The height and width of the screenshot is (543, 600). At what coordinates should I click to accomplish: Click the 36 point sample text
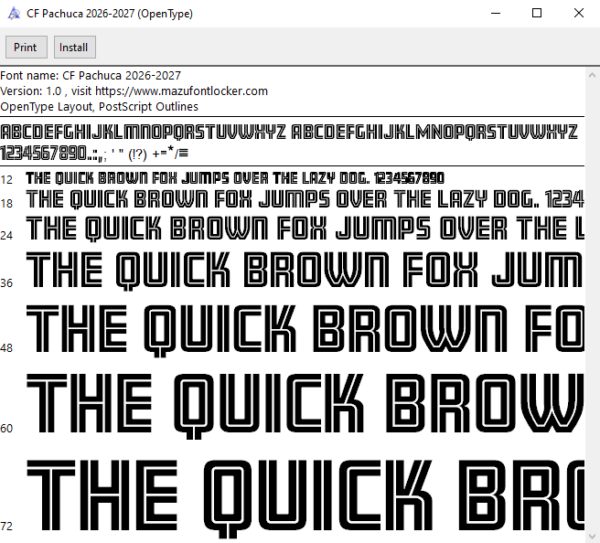(x=305, y=271)
